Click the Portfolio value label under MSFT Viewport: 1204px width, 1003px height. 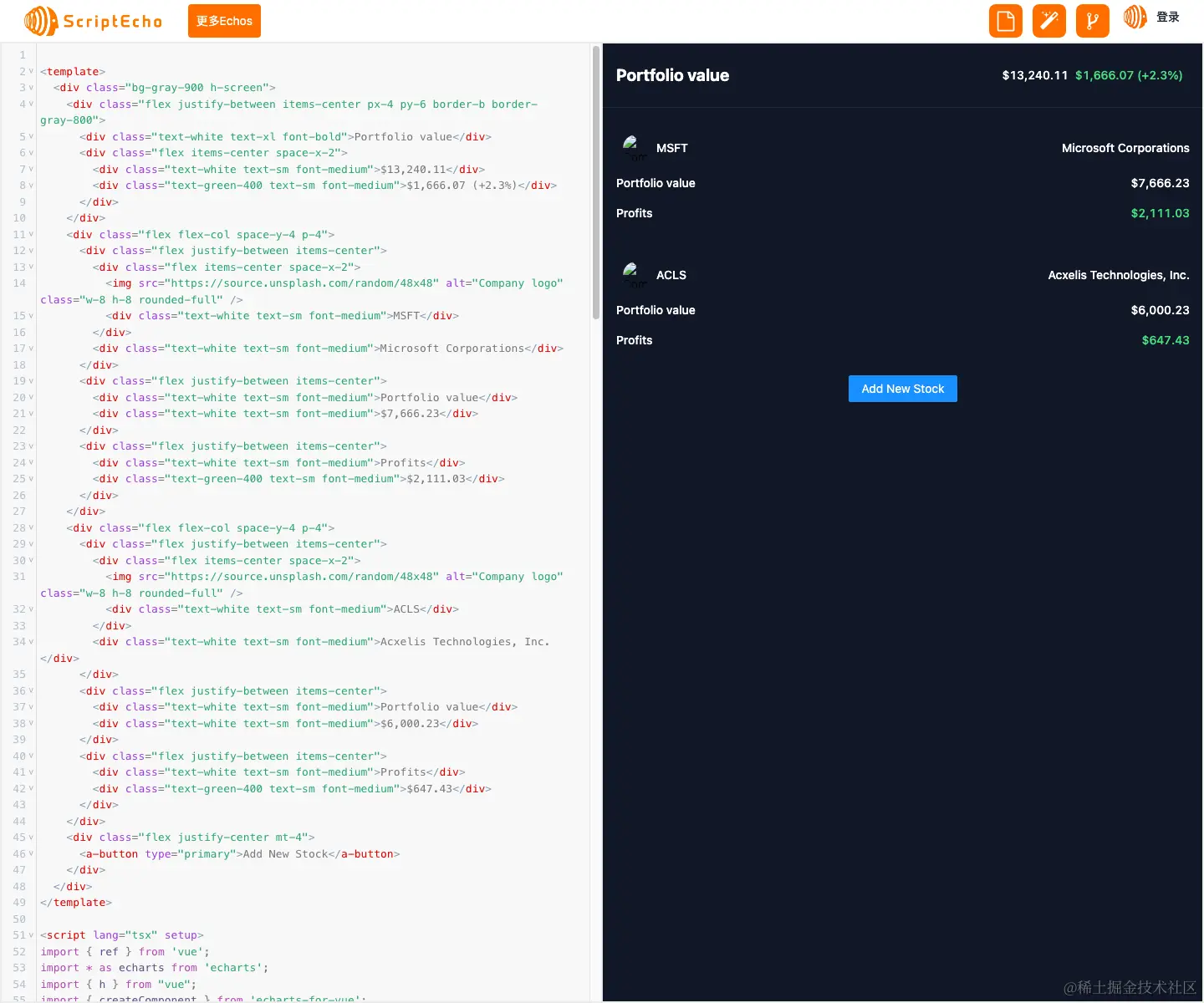click(656, 183)
